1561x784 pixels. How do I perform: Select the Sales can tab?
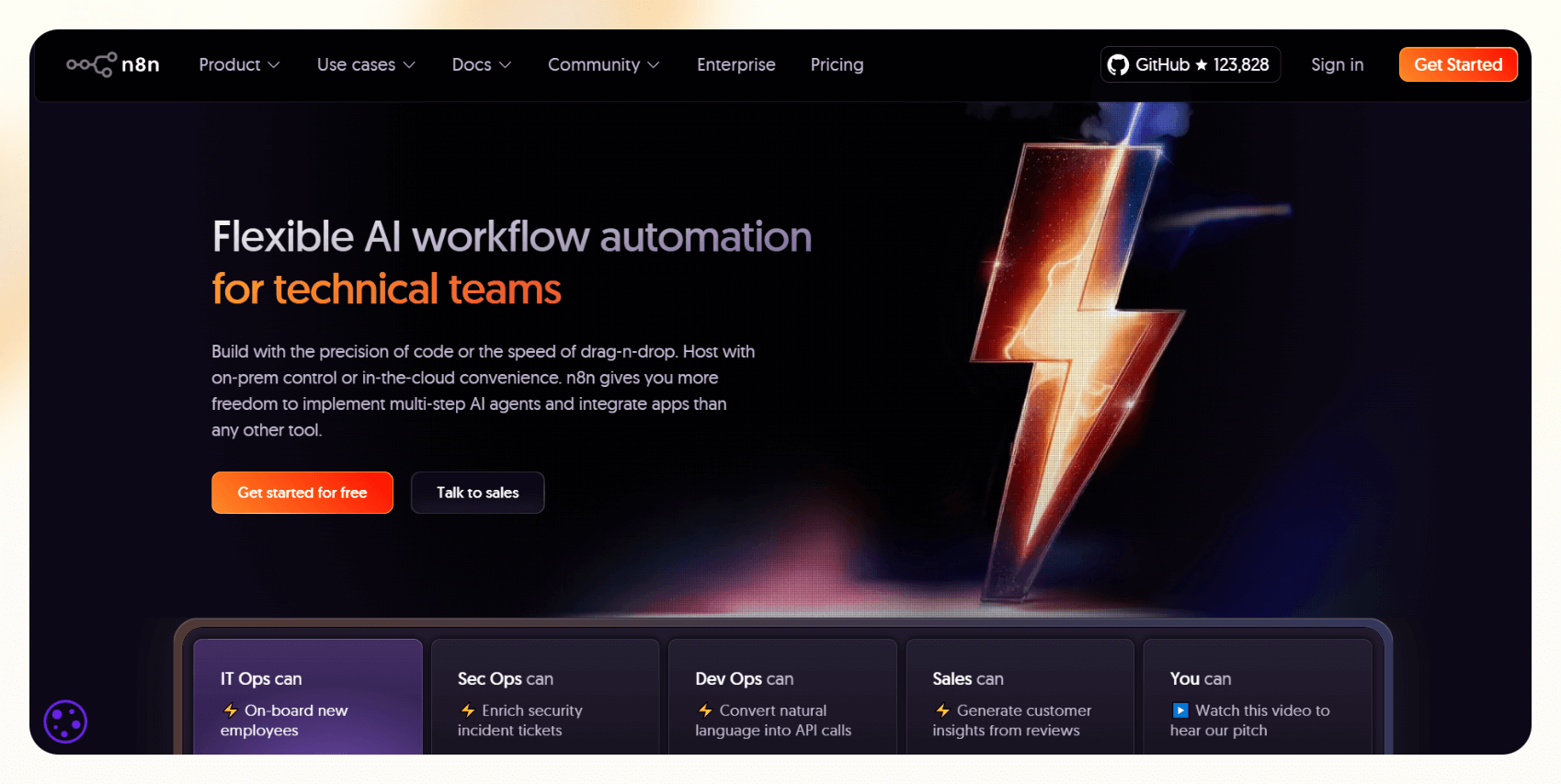click(1020, 697)
